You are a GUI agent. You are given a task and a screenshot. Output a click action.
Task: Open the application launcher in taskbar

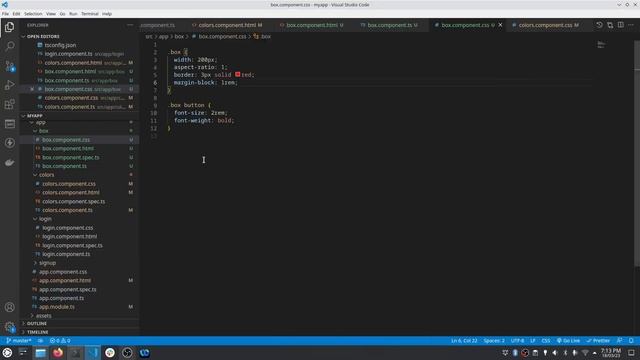click(7, 353)
